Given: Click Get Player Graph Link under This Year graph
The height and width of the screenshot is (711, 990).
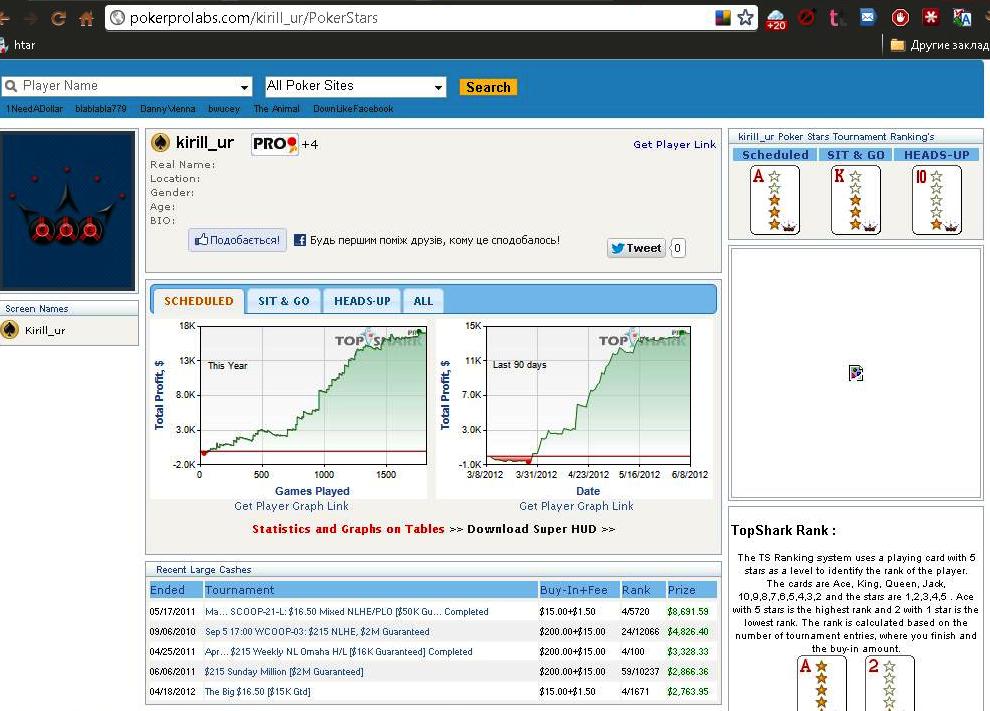Looking at the screenshot, I should coord(291,506).
